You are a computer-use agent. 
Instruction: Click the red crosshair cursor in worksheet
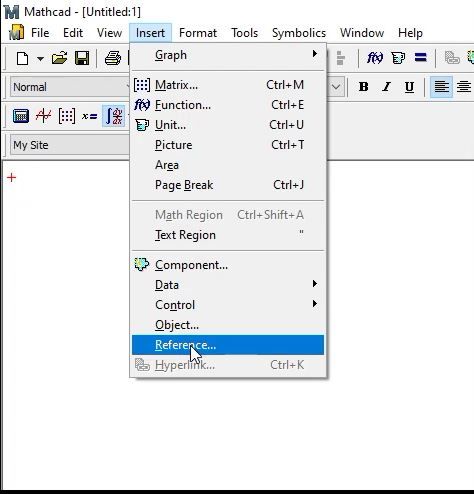11,177
